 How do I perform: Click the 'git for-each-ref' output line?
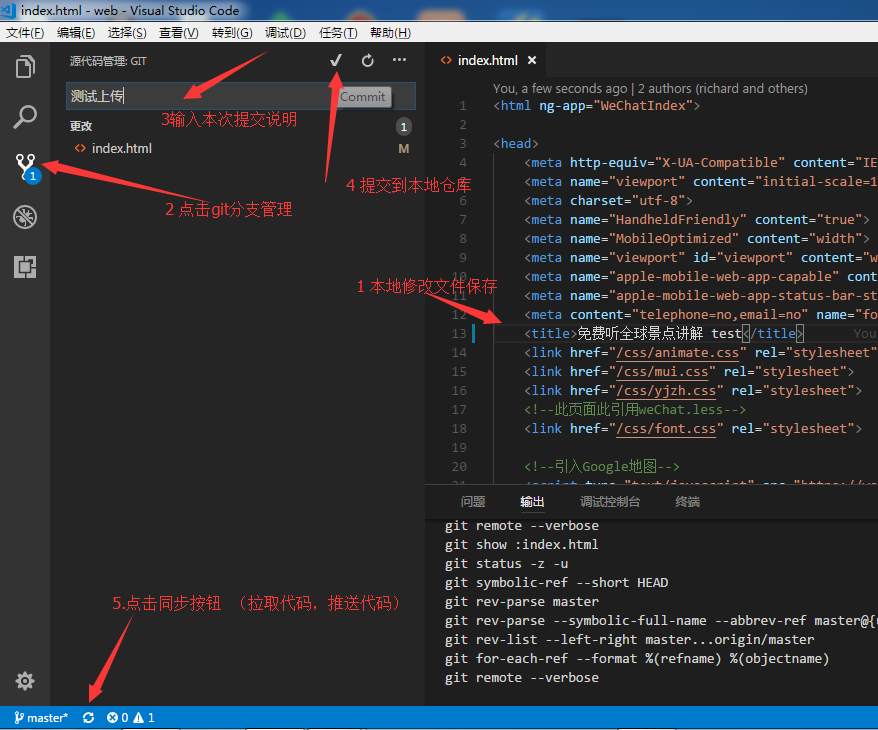(x=637, y=659)
